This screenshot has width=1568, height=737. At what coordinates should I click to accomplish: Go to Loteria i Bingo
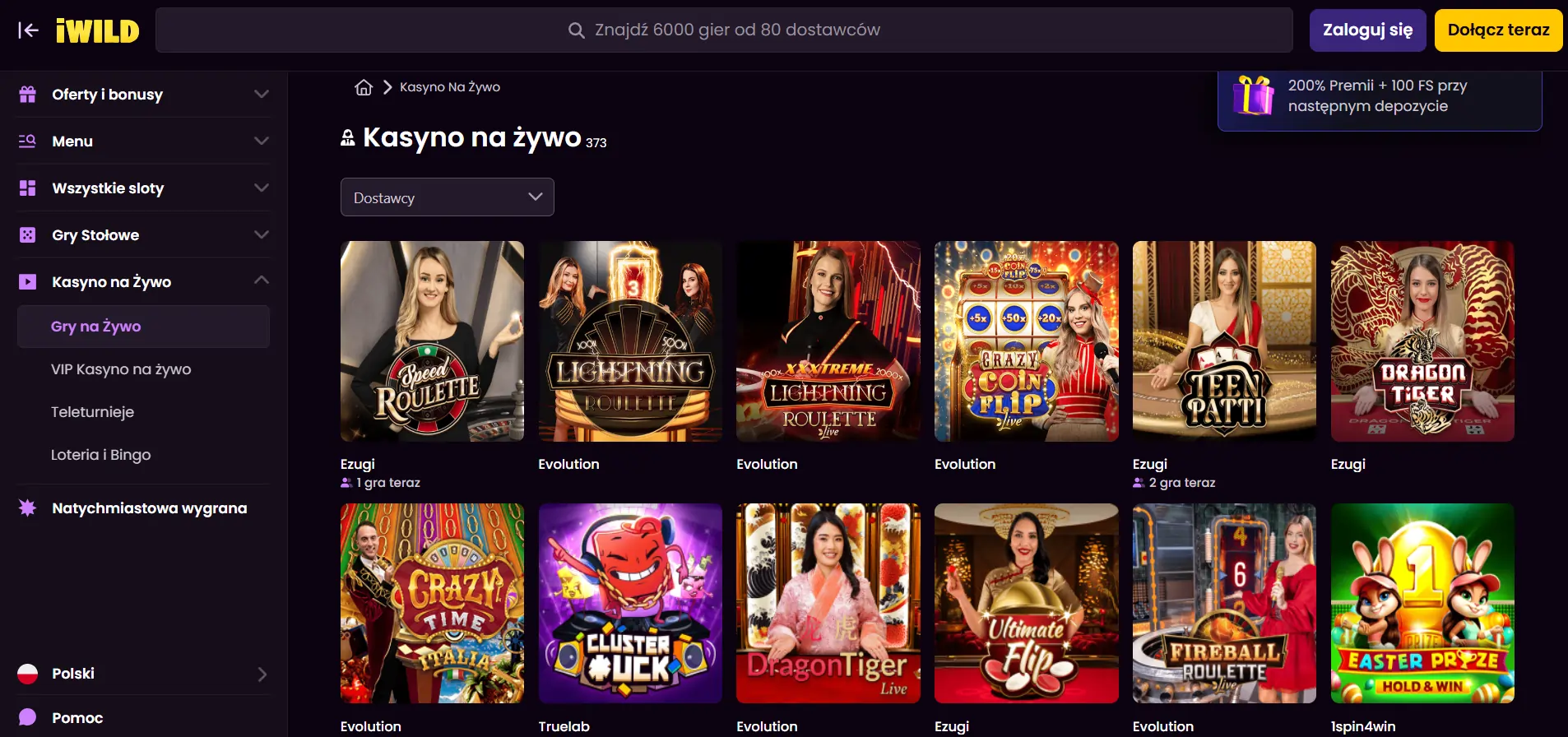point(100,455)
